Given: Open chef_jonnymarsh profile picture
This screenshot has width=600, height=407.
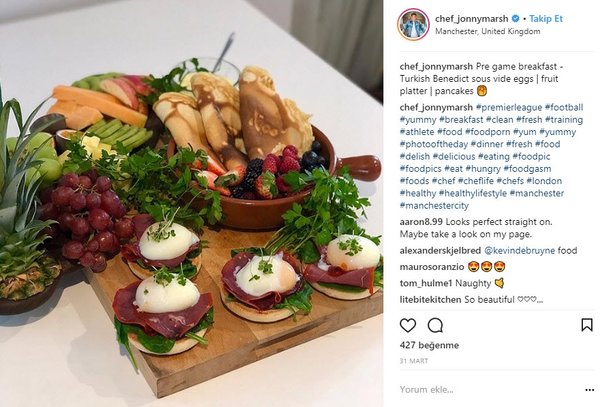Looking at the screenshot, I should pyautogui.click(x=413, y=24).
